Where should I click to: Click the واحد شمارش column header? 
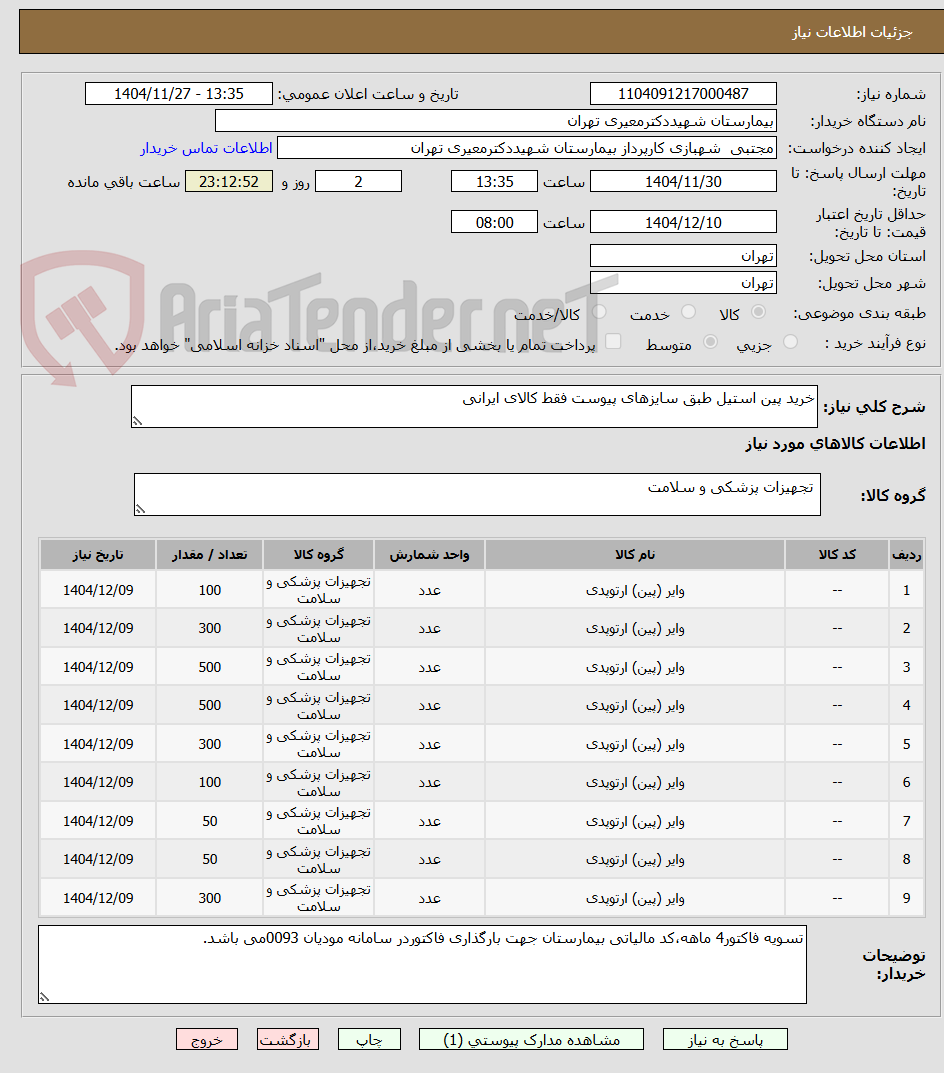(x=429, y=554)
